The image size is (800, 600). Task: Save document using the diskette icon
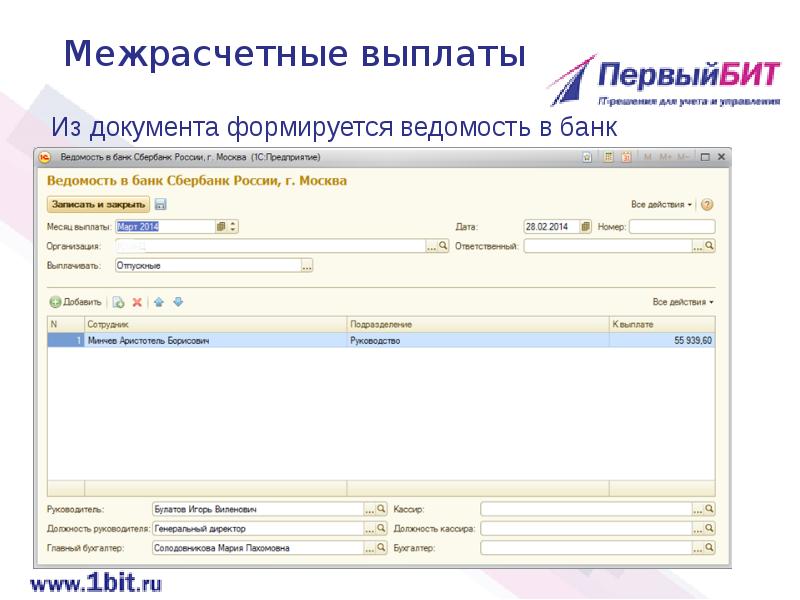coord(162,204)
